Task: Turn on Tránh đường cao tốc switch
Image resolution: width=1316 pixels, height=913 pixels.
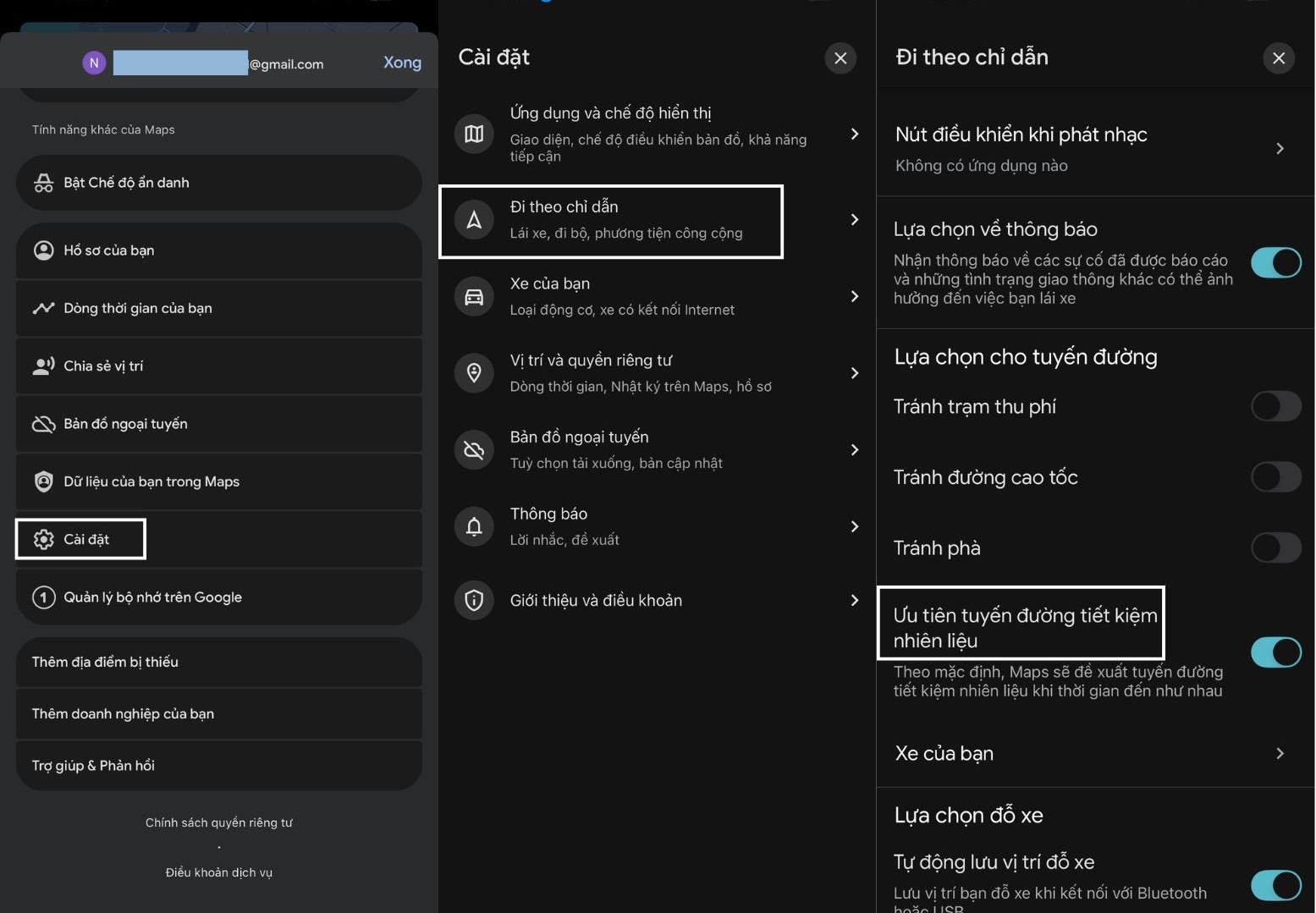Action: pyautogui.click(x=1276, y=477)
